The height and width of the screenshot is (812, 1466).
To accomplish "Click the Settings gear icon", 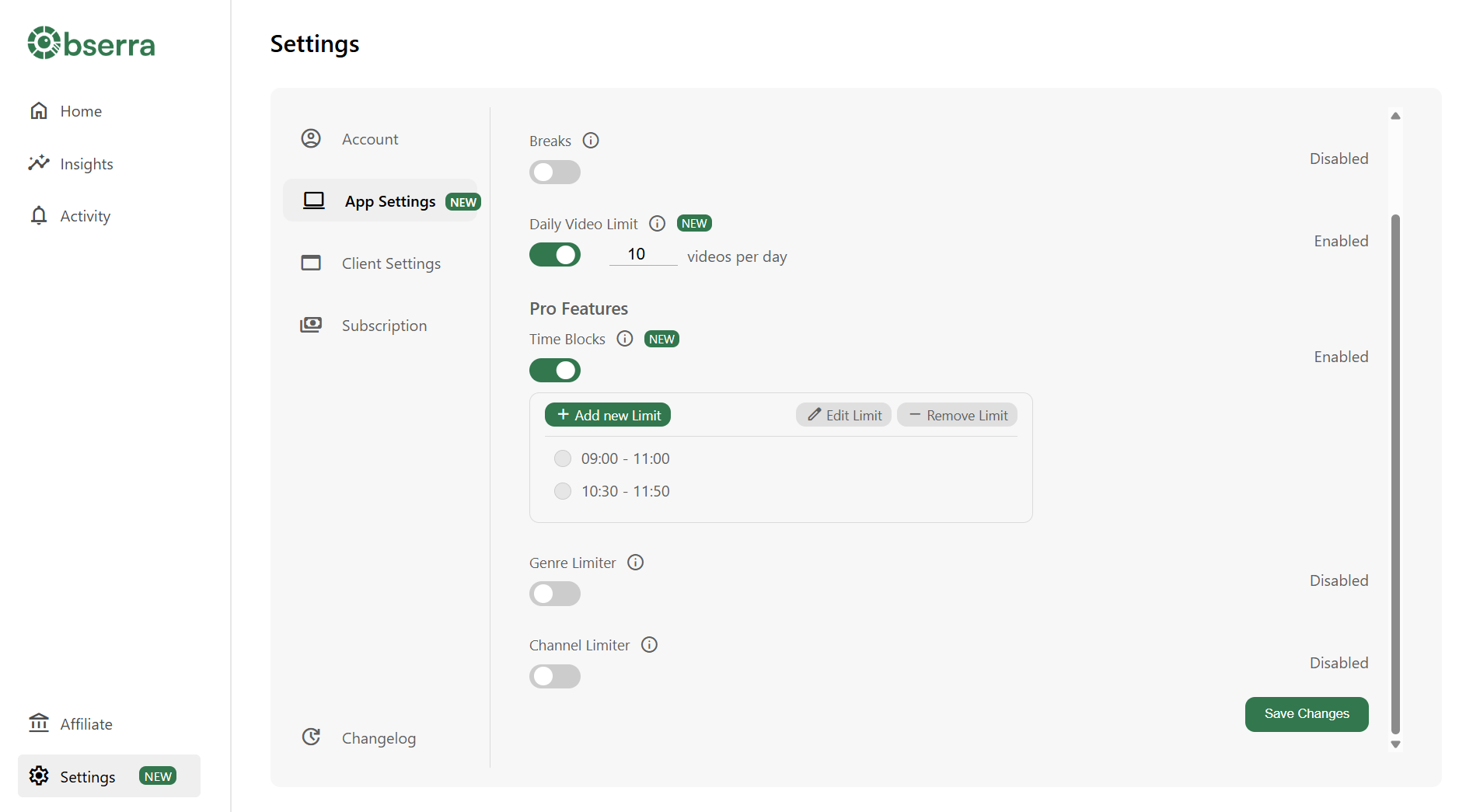I will (x=39, y=775).
